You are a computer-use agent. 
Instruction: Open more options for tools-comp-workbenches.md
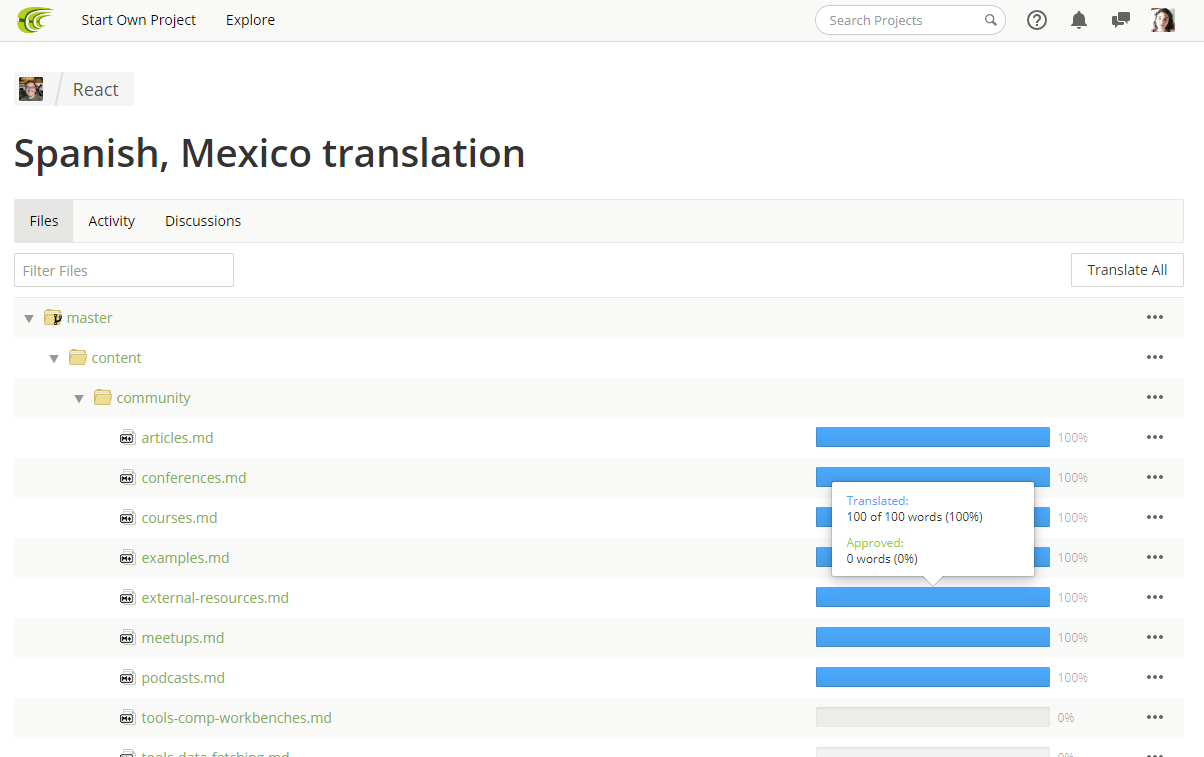coord(1155,718)
